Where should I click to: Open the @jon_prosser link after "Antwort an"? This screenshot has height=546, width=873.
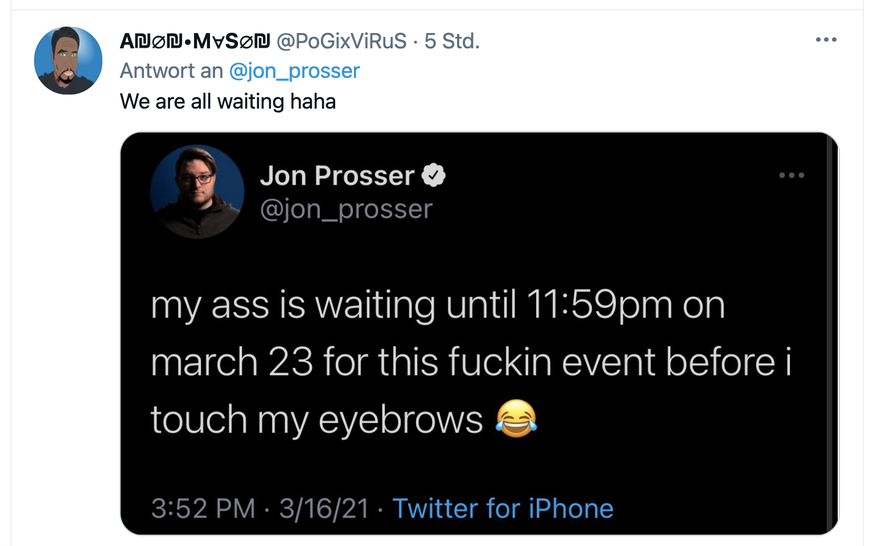(x=295, y=71)
